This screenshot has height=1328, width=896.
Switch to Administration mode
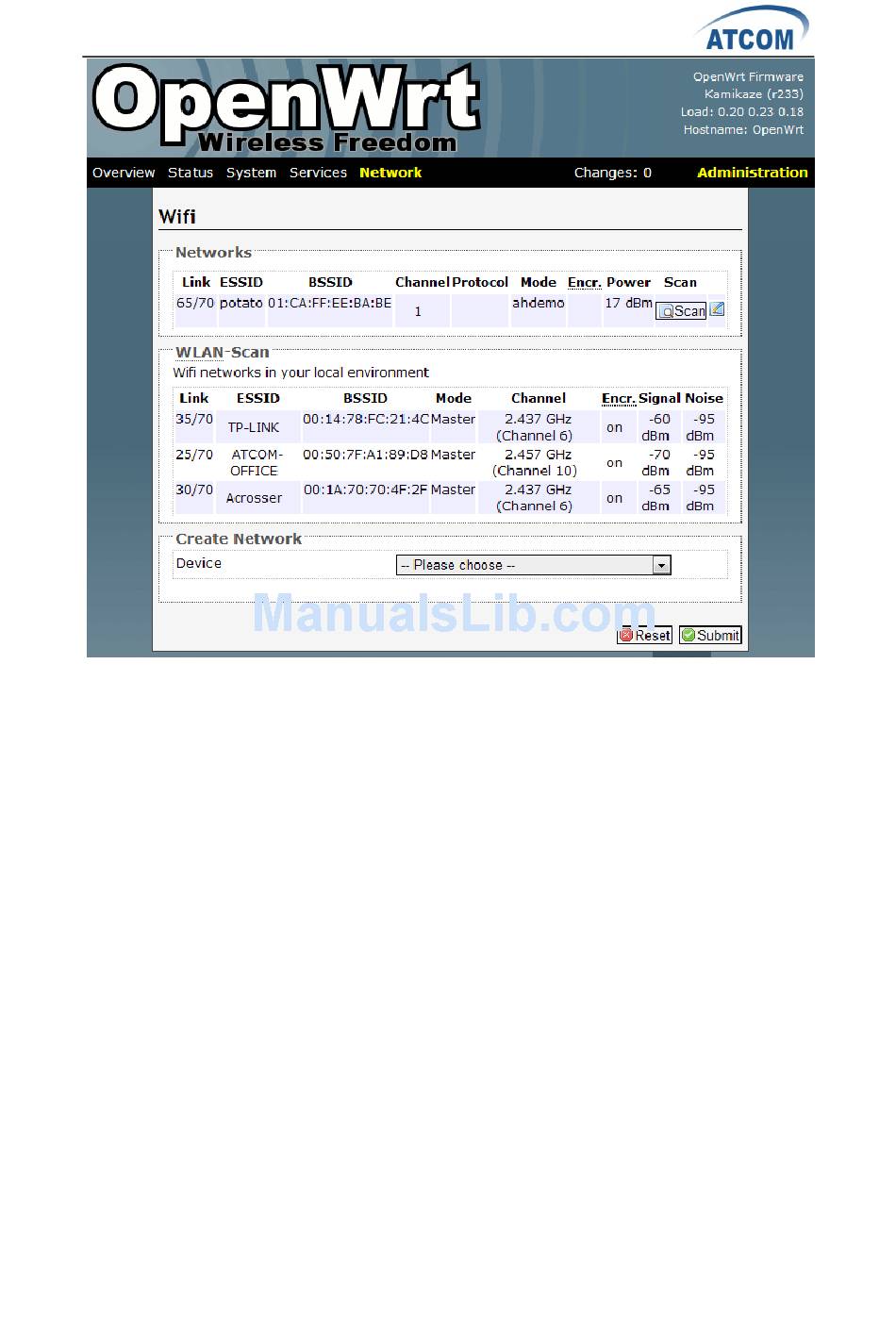point(752,173)
